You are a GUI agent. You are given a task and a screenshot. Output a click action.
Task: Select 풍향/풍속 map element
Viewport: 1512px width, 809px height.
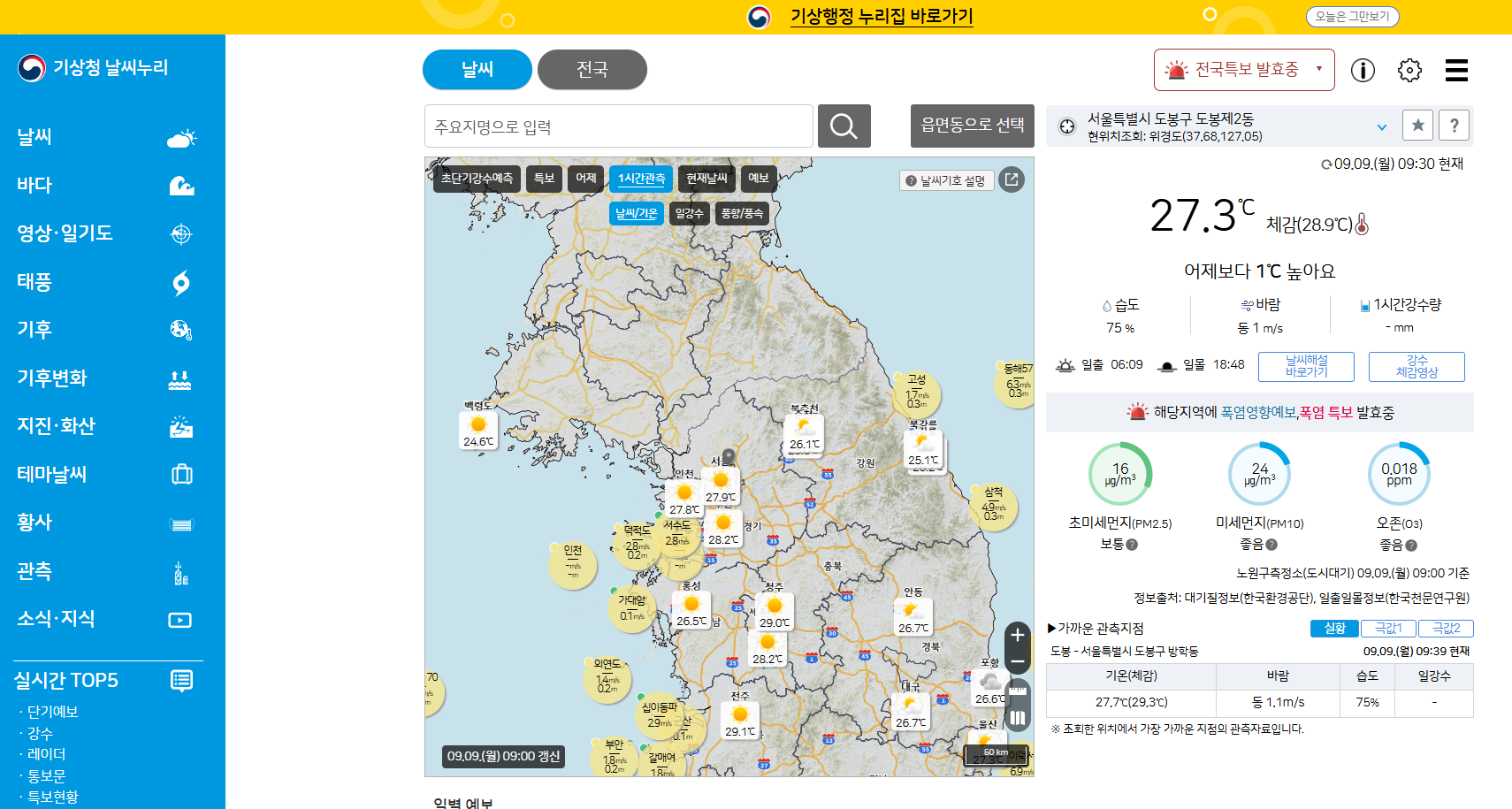coord(742,213)
